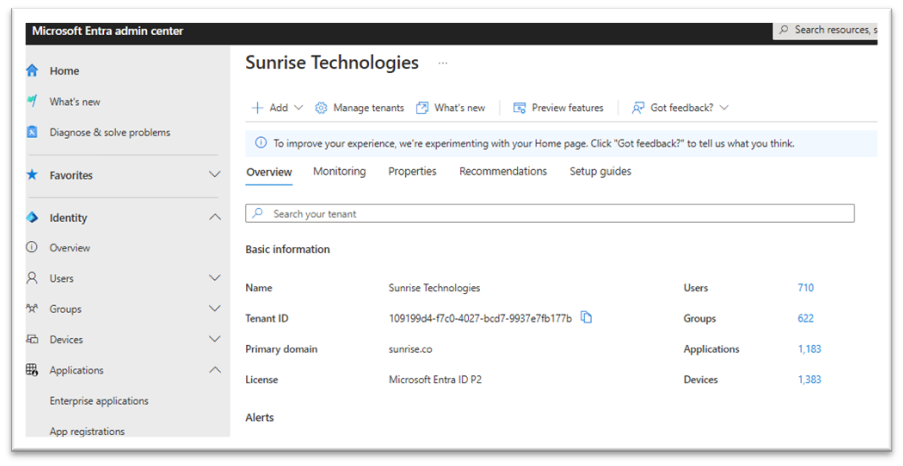
Task: Open the Applications count link 1,183
Action: 810,348
